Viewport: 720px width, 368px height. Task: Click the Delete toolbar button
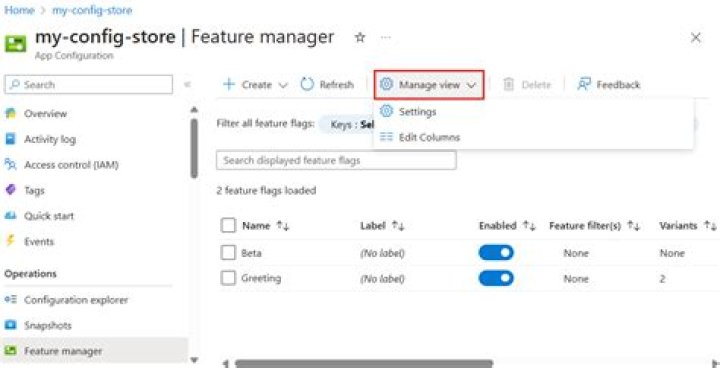pyautogui.click(x=527, y=85)
